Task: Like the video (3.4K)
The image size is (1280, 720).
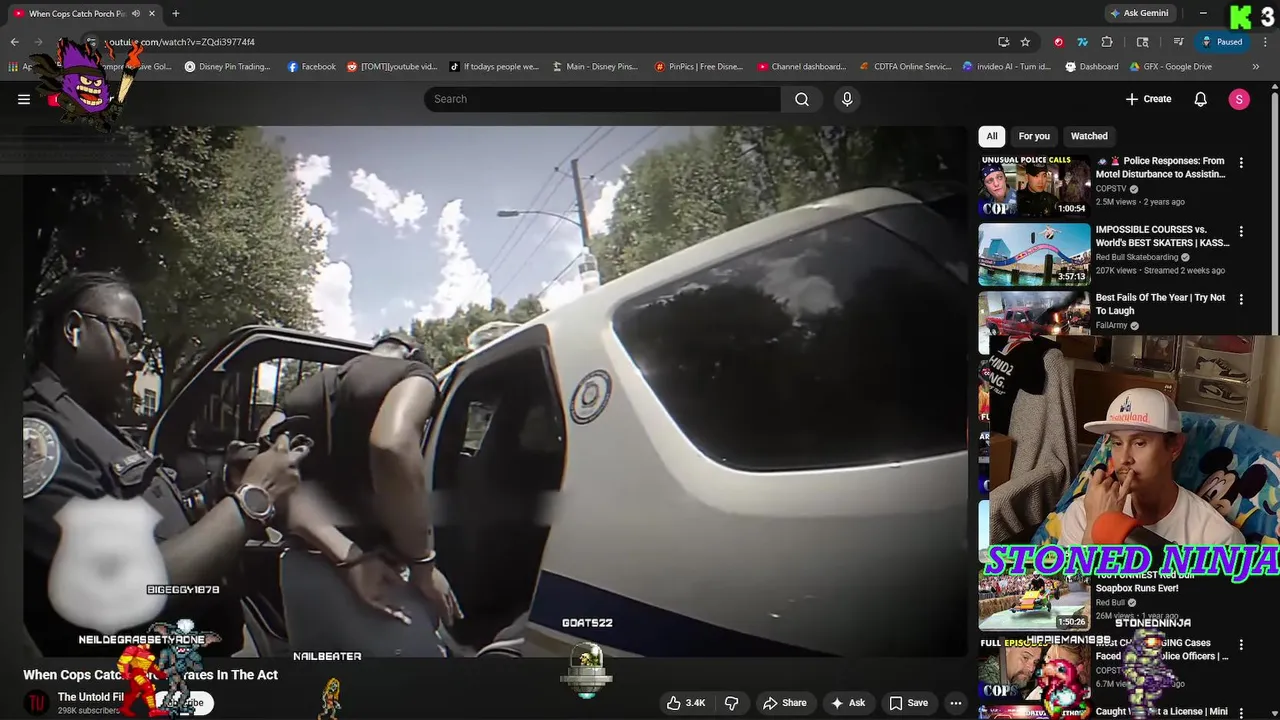Action: 686,703
